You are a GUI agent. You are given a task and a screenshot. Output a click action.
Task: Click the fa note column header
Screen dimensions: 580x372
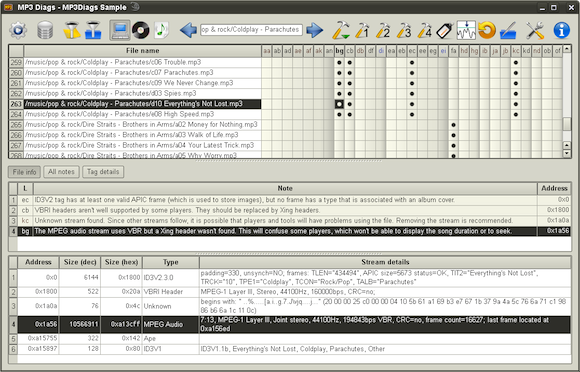coord(453,51)
